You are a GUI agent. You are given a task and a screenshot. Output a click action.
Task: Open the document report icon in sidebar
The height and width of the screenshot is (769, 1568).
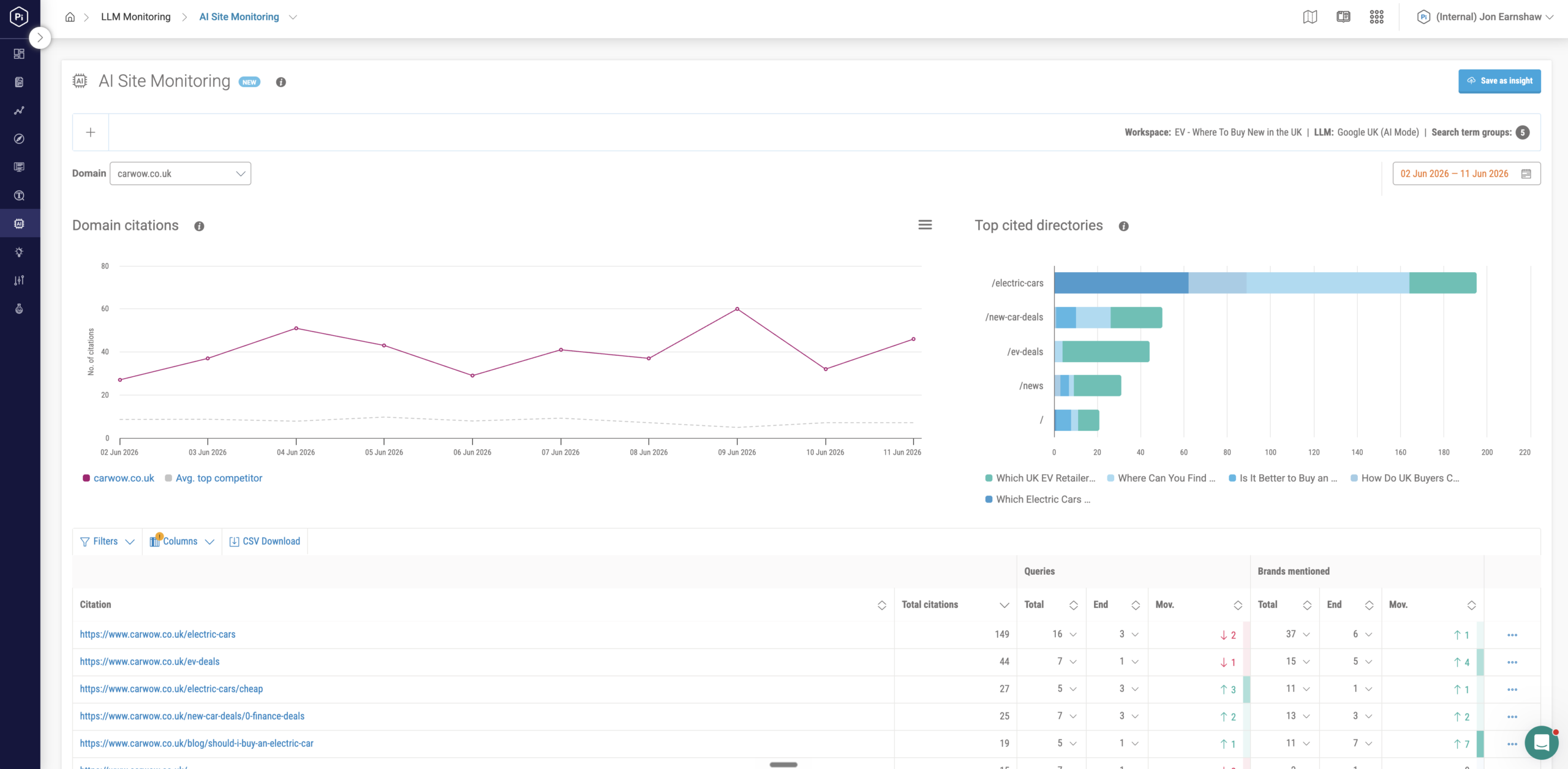(x=19, y=82)
